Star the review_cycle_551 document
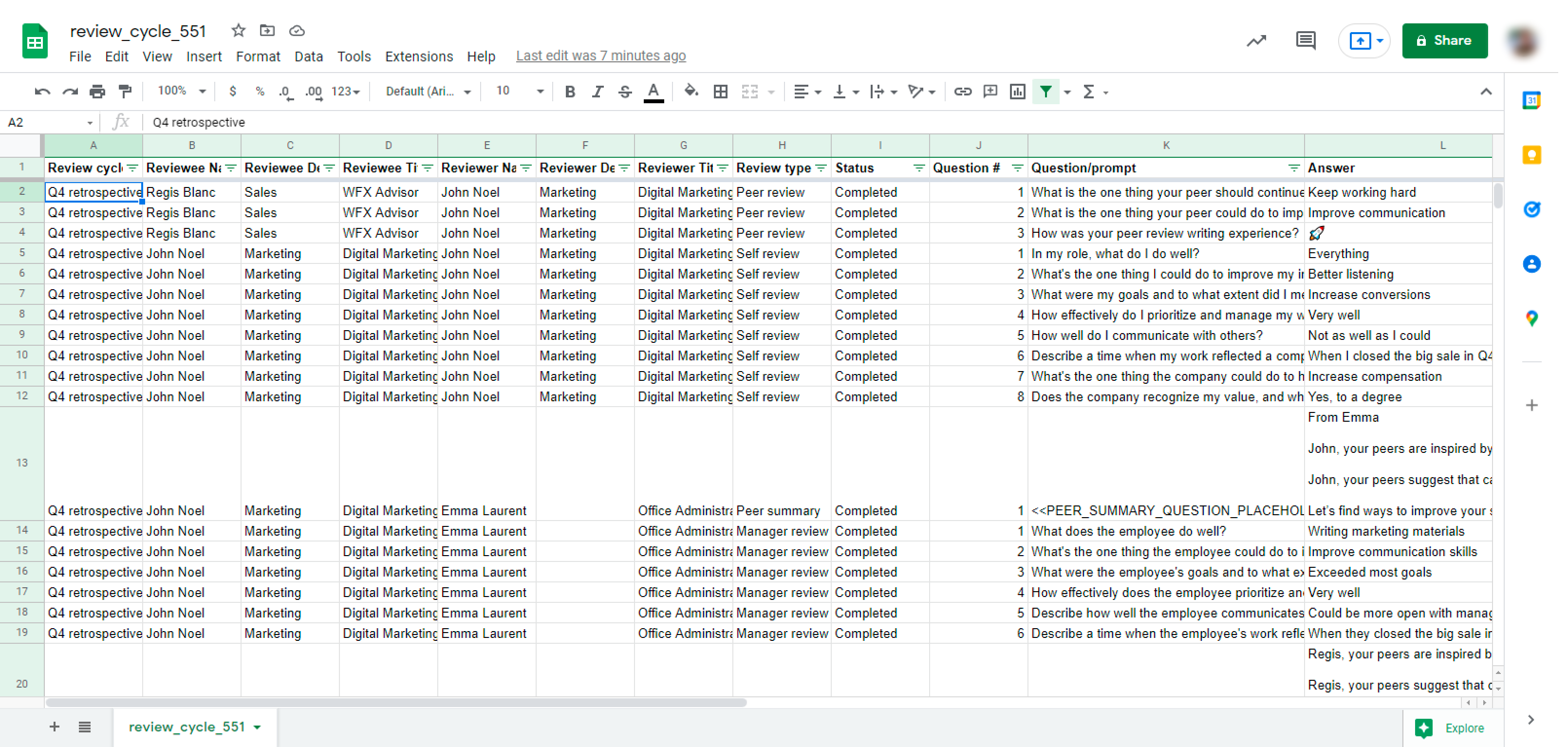This screenshot has width=1568, height=747. coord(238,31)
